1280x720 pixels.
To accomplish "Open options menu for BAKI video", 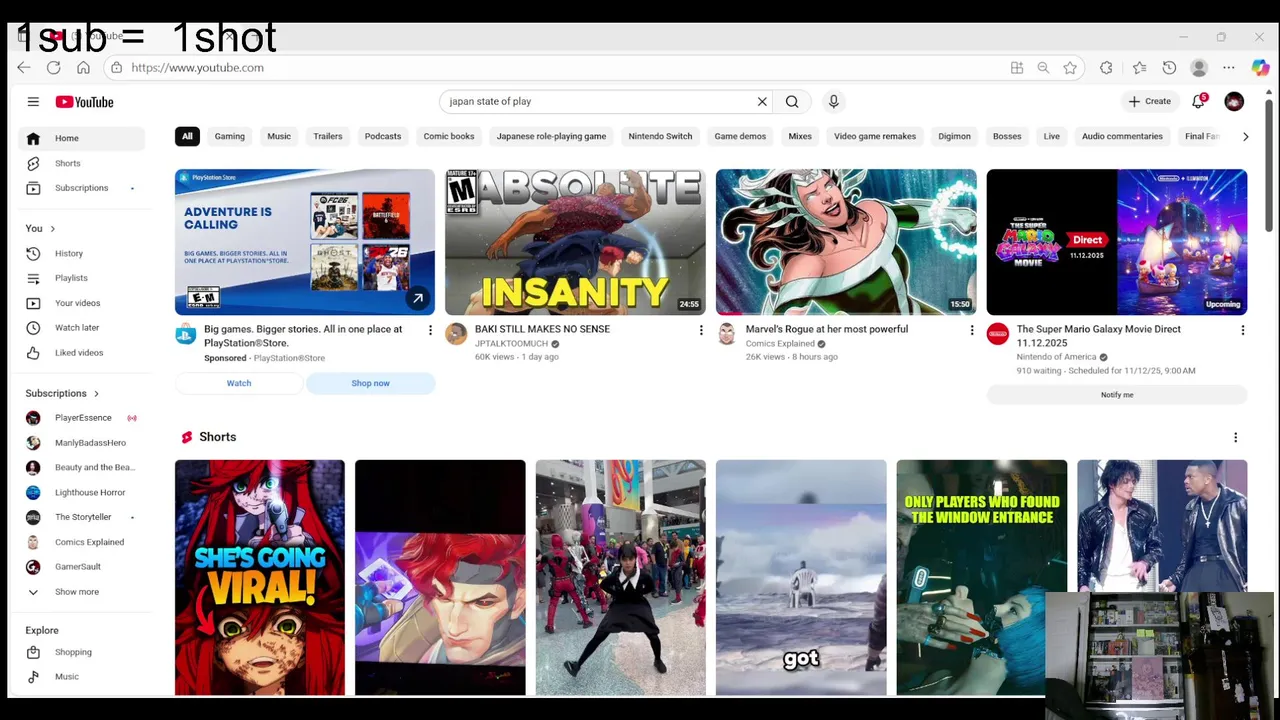I will coord(701,330).
